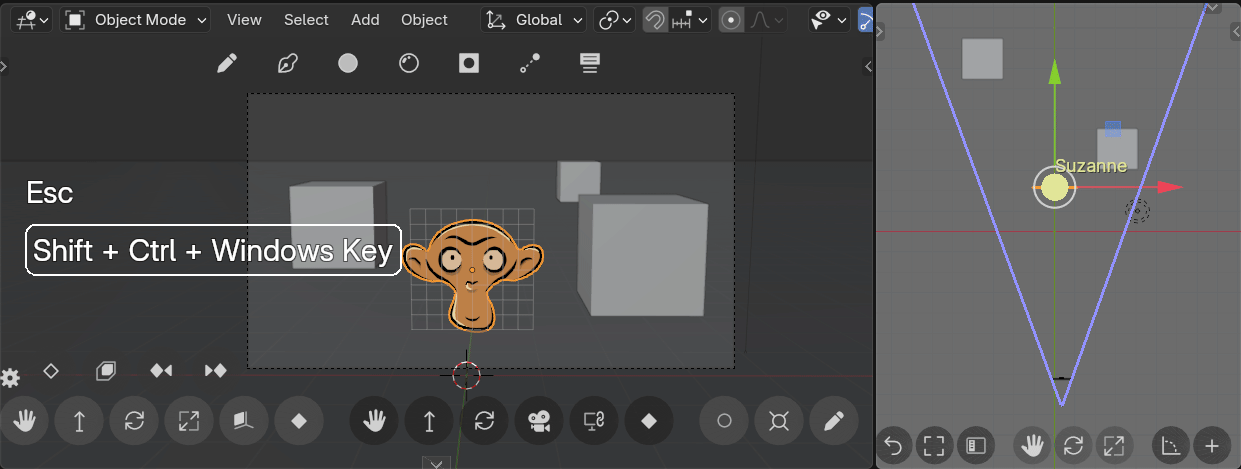Toggle the camera view button
1241x469 pixels.
pyautogui.click(x=539, y=421)
